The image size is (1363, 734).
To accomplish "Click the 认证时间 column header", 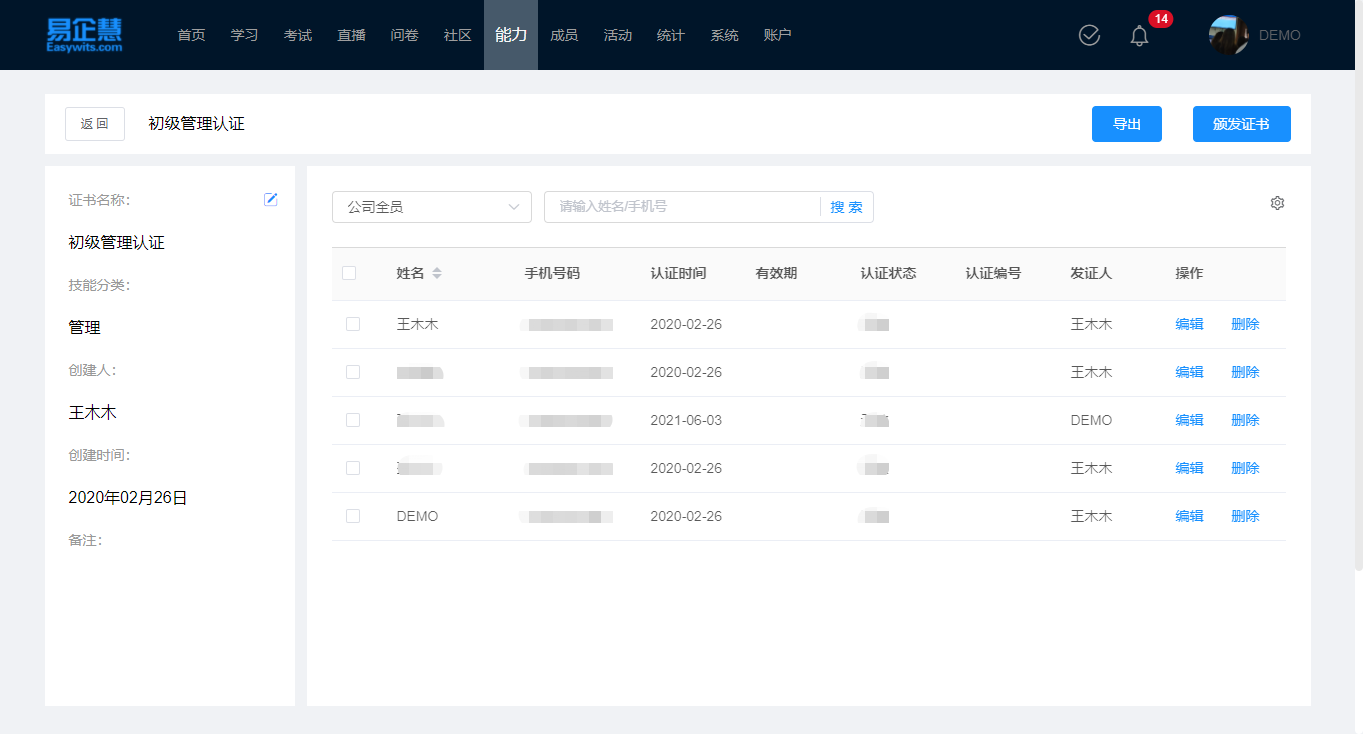I will pos(678,273).
